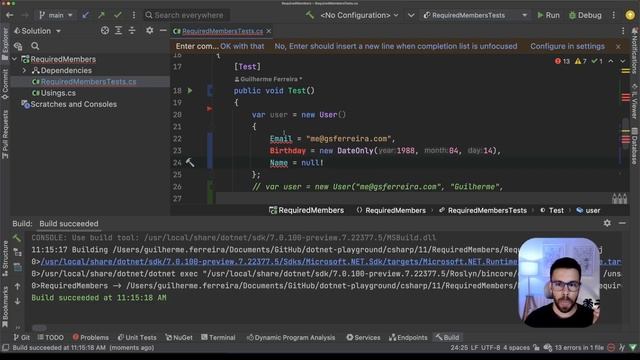
Task: Open the Services tool window tab
Action: pos(363,338)
